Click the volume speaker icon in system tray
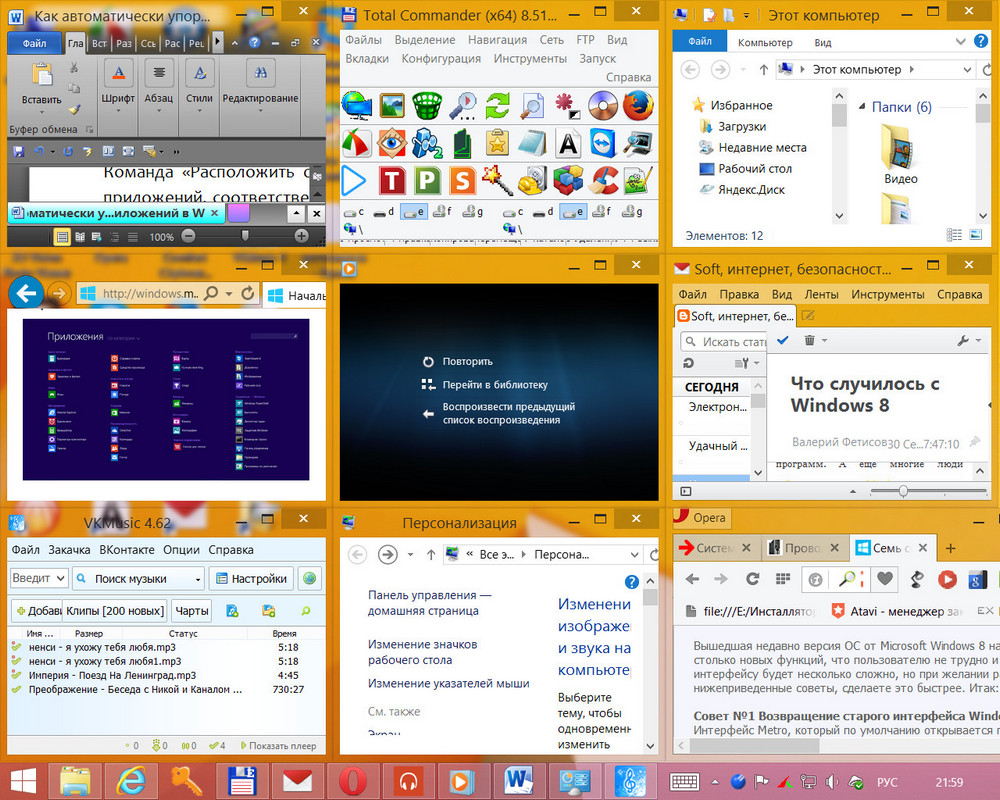 coord(832,781)
